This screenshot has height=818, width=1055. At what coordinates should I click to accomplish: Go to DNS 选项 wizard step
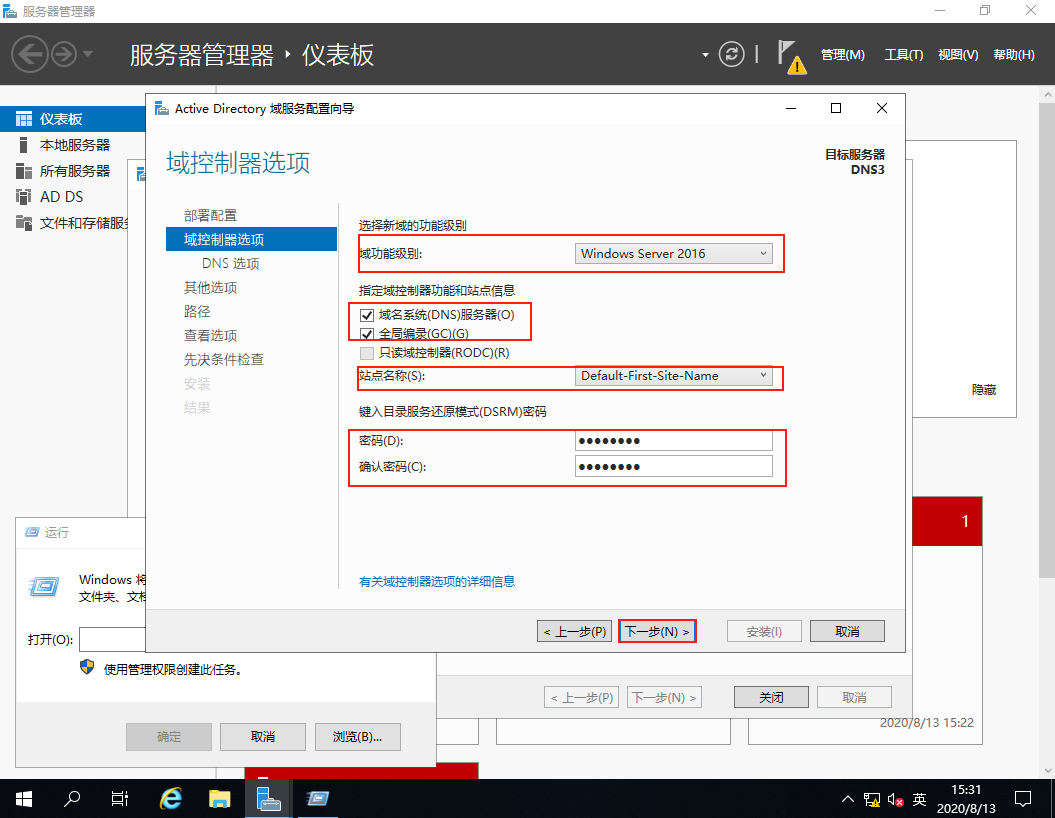point(231,263)
